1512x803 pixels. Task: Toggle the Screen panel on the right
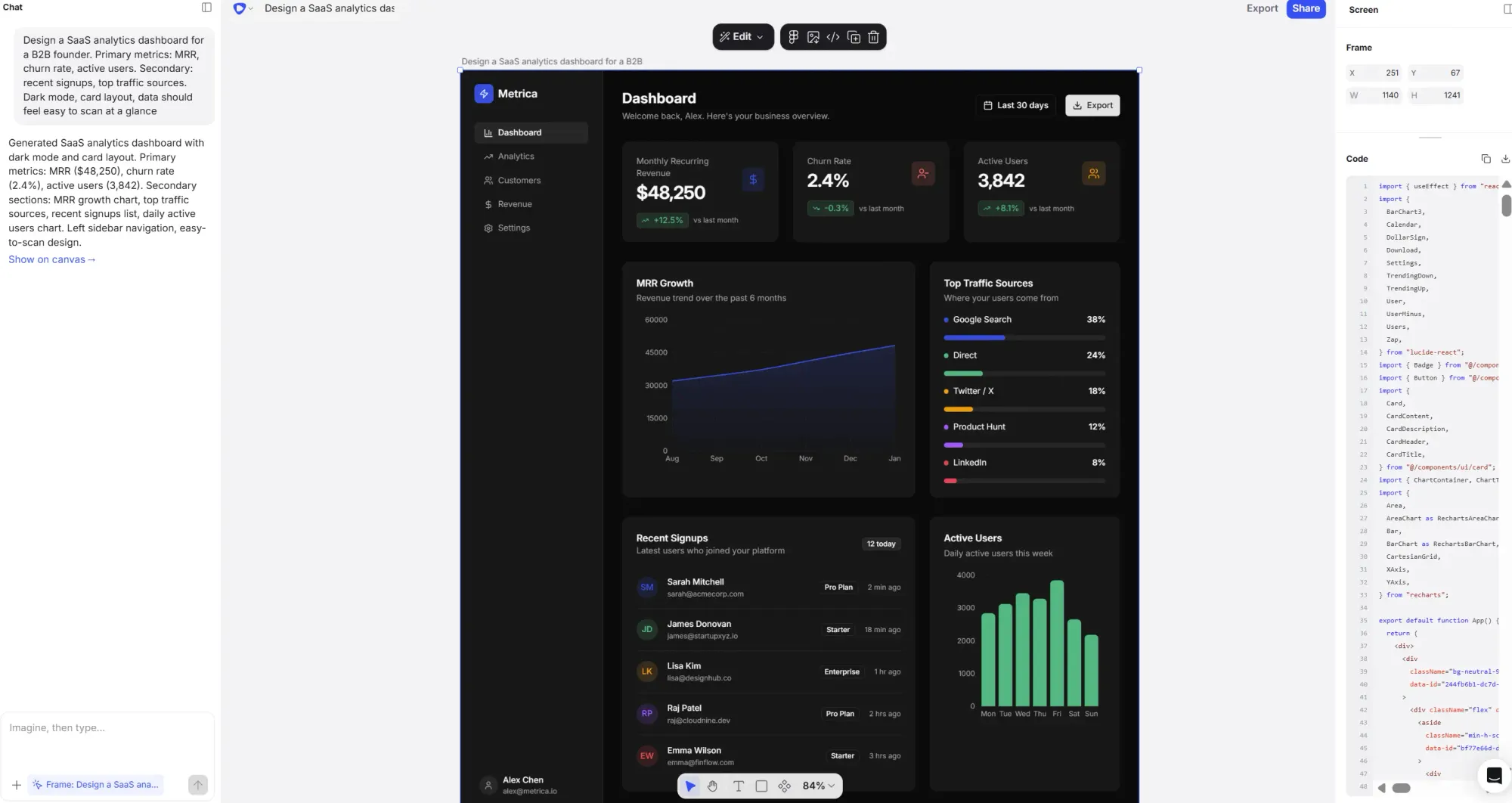1507,9
